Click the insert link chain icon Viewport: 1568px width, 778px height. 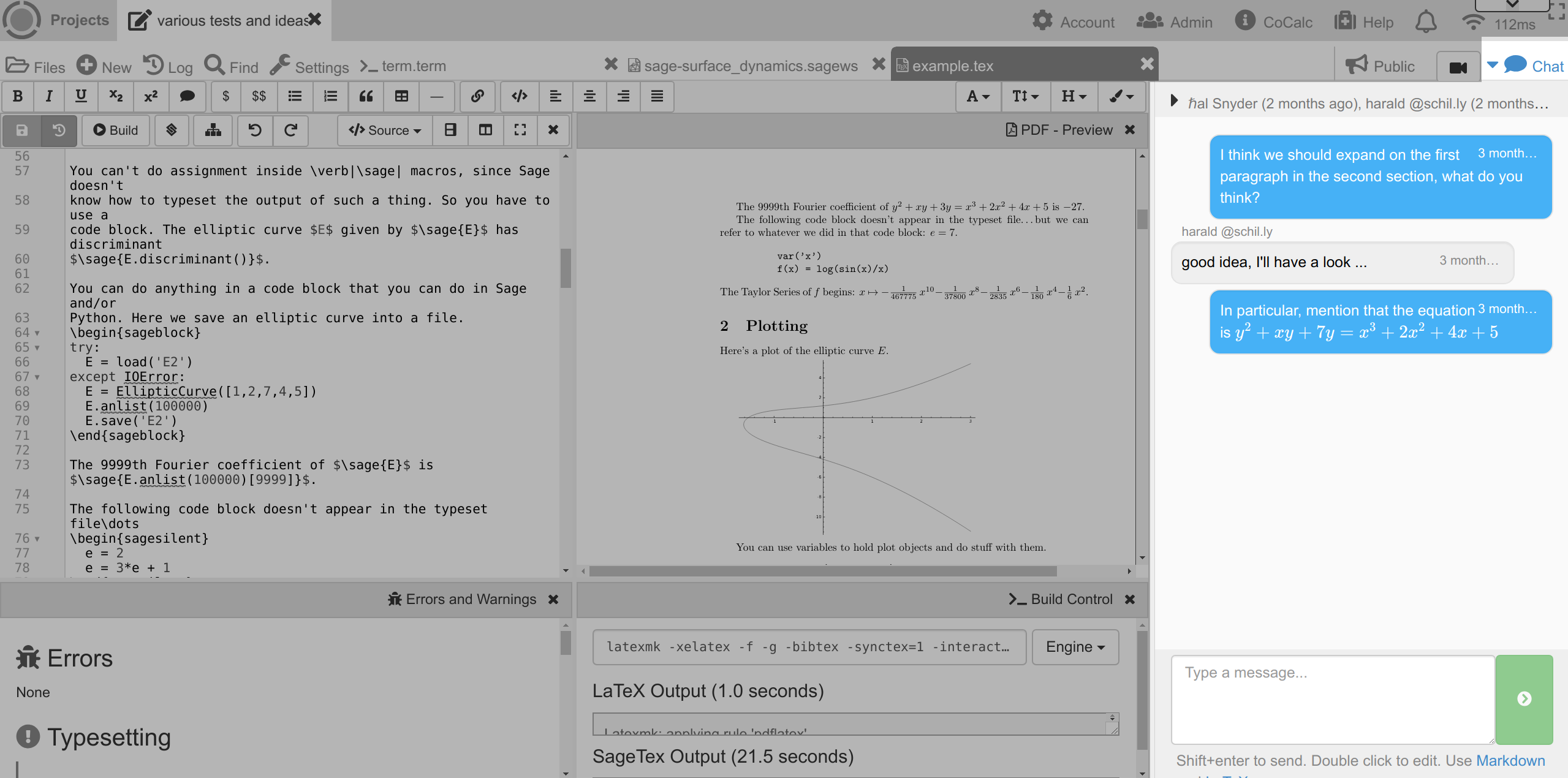[477, 96]
